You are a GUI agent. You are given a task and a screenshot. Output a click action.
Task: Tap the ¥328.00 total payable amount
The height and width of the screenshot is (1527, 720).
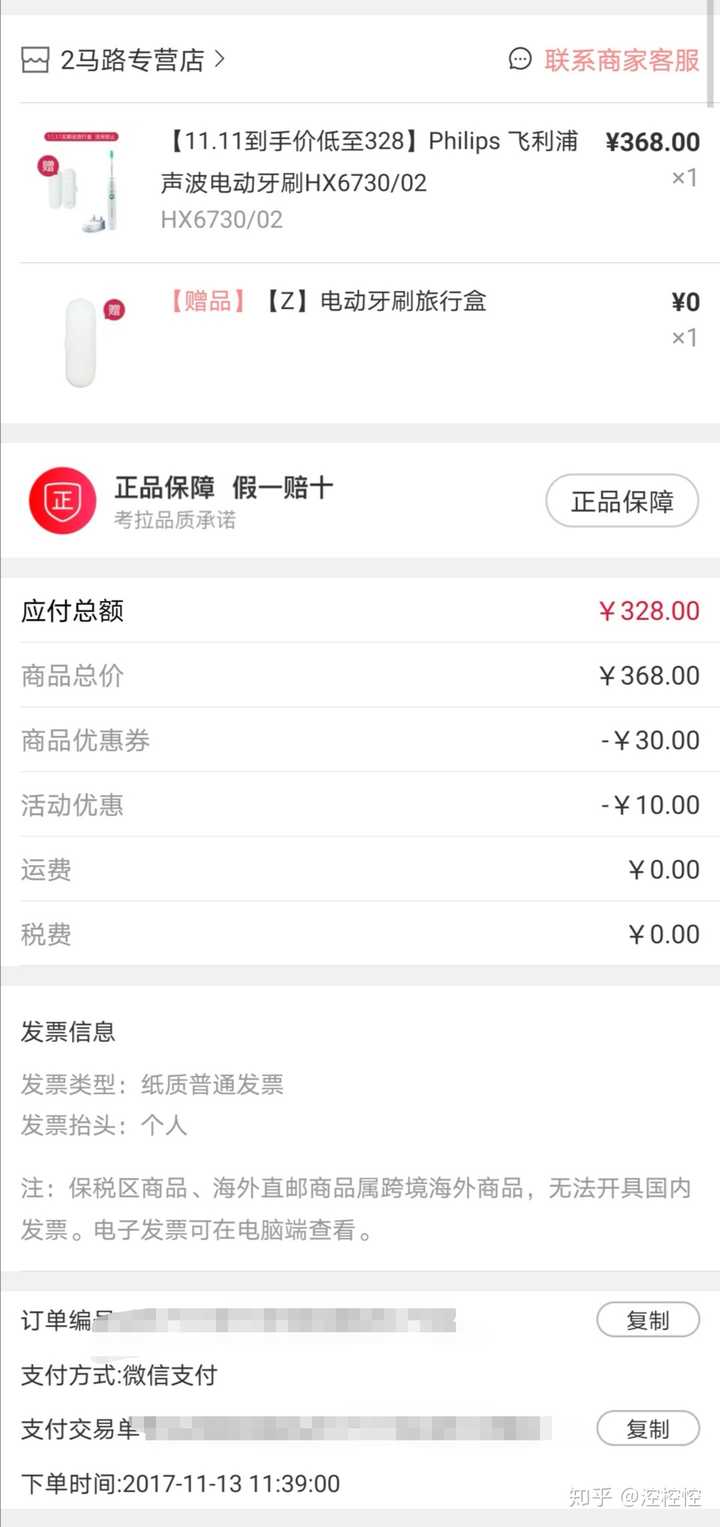649,611
